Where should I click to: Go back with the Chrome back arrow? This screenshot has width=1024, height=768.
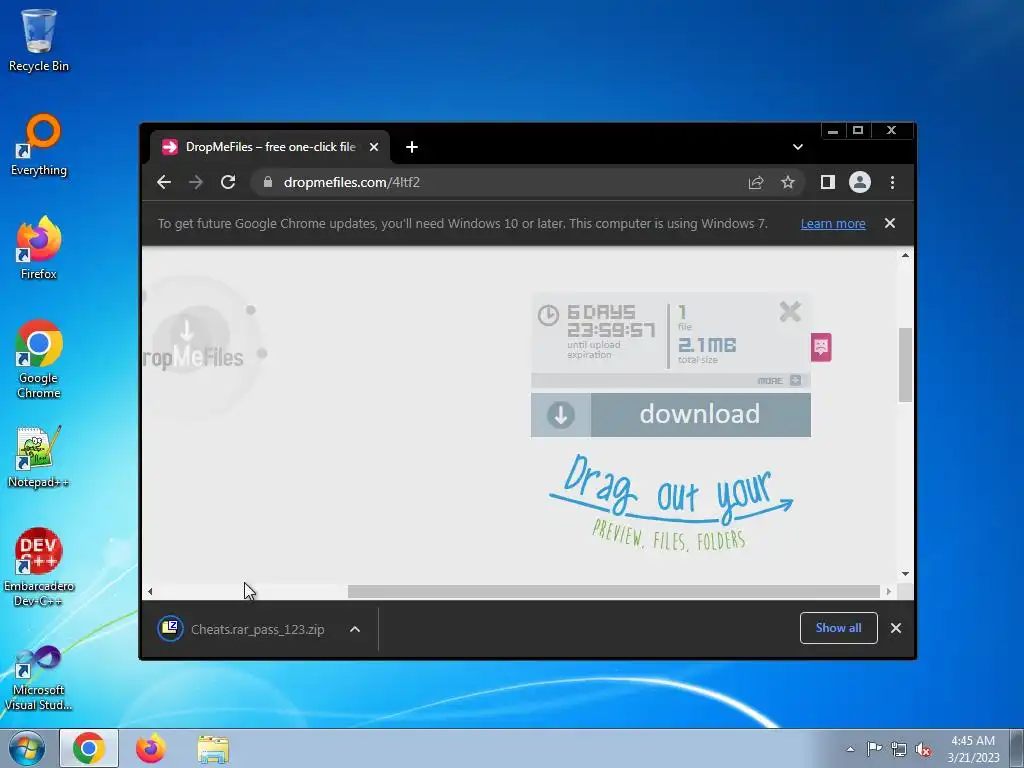tap(164, 182)
